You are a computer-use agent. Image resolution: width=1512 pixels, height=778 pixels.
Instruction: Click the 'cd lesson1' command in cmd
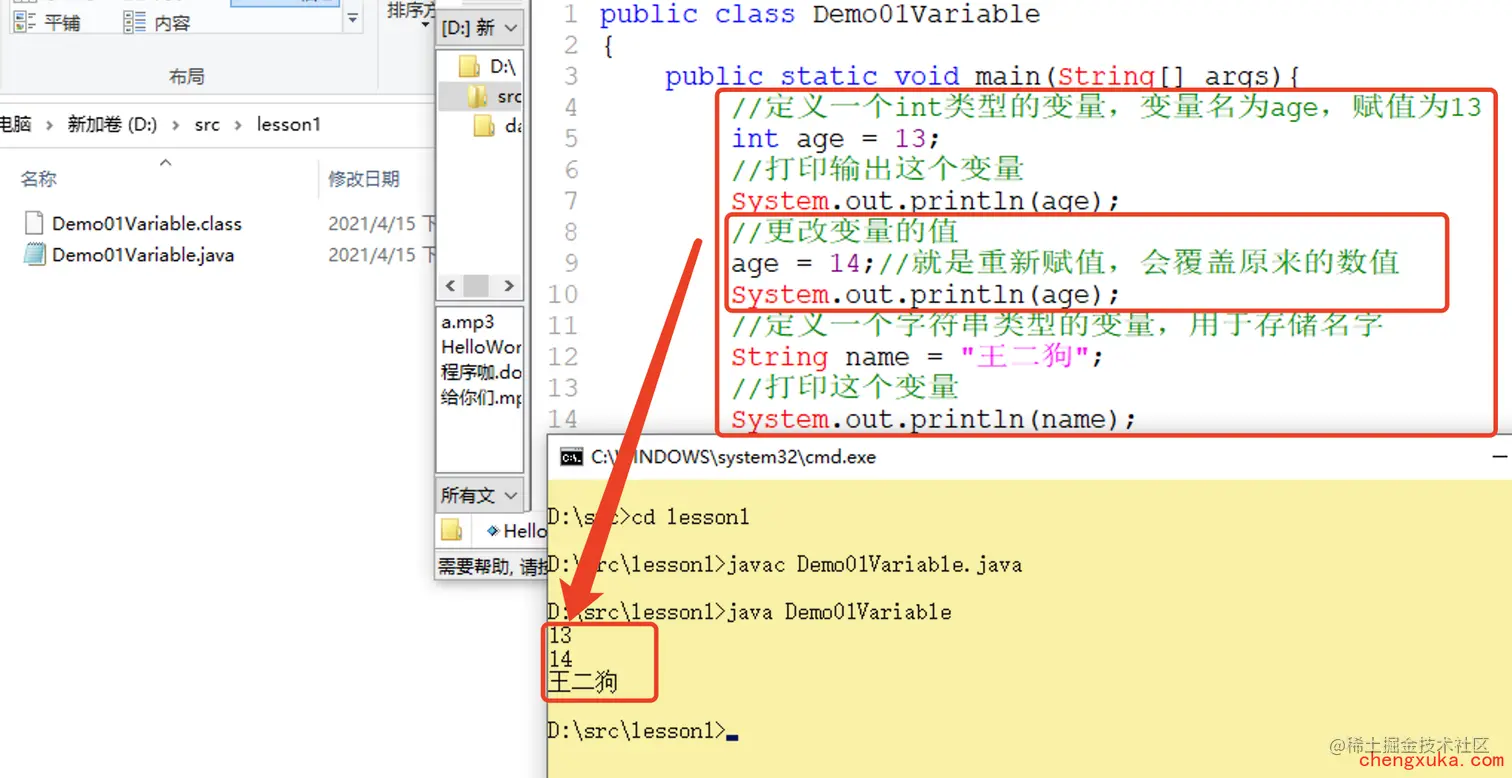[x=692, y=517]
